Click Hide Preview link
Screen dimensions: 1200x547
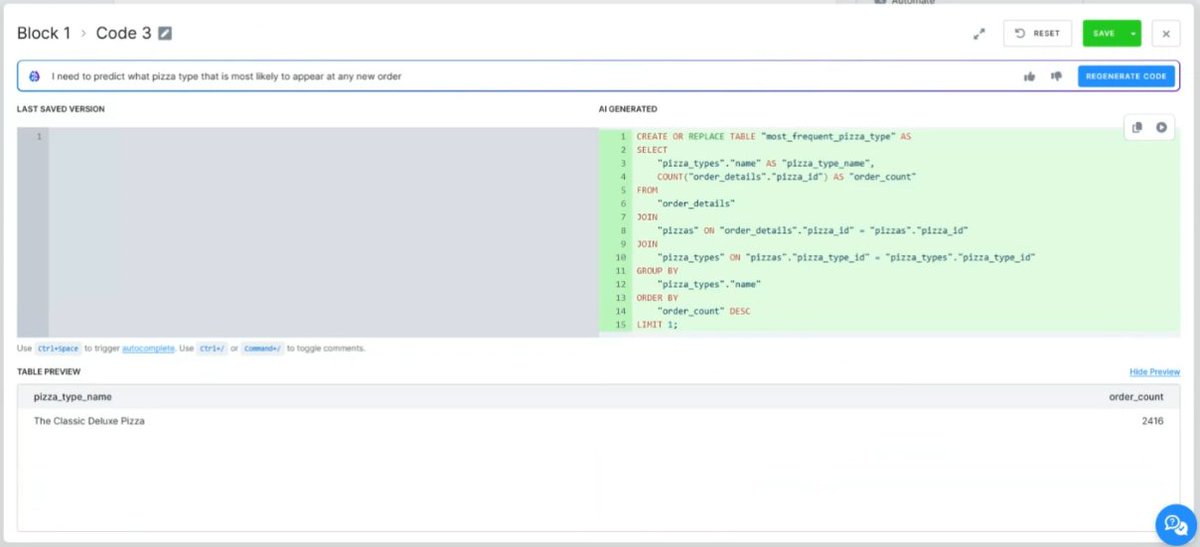1155,372
